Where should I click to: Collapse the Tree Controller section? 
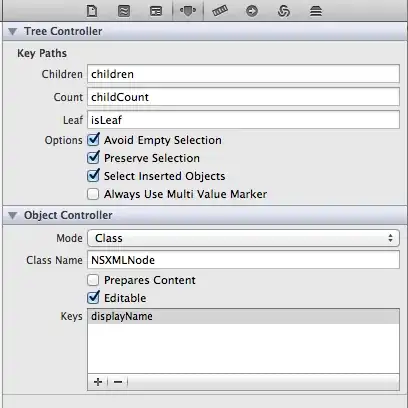tap(13, 31)
